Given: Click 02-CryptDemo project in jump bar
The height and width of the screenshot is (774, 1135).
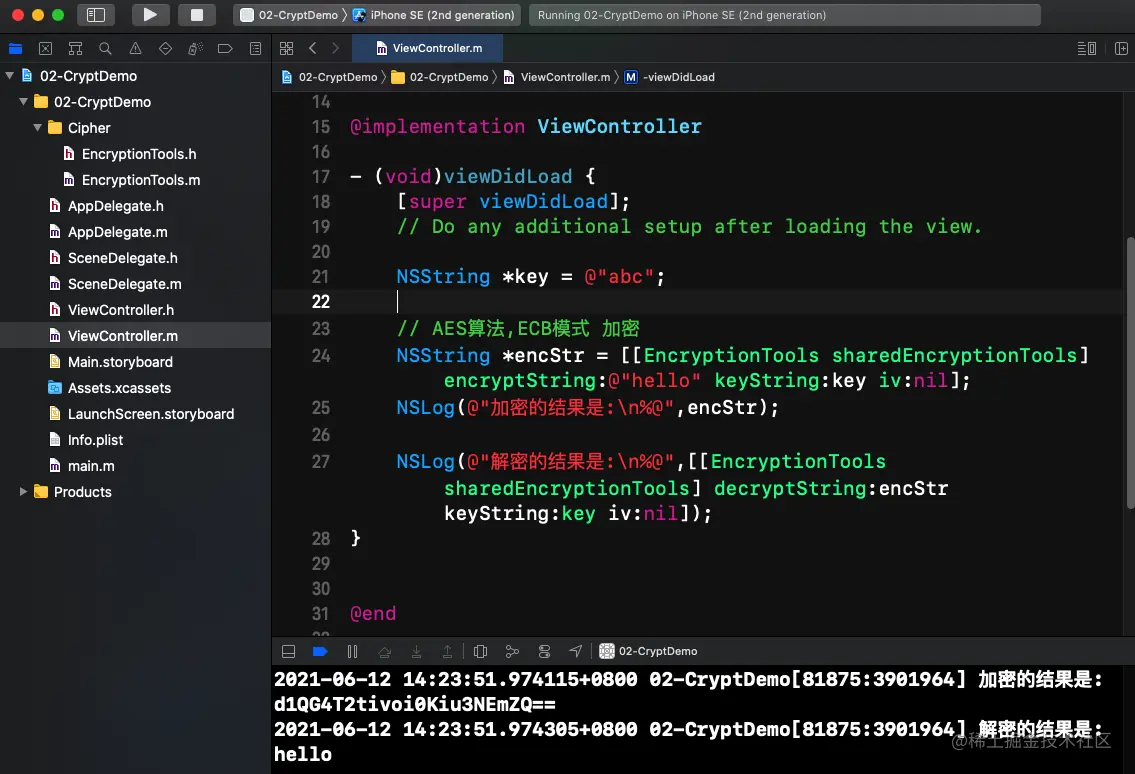Looking at the screenshot, I should pyautogui.click(x=329, y=77).
